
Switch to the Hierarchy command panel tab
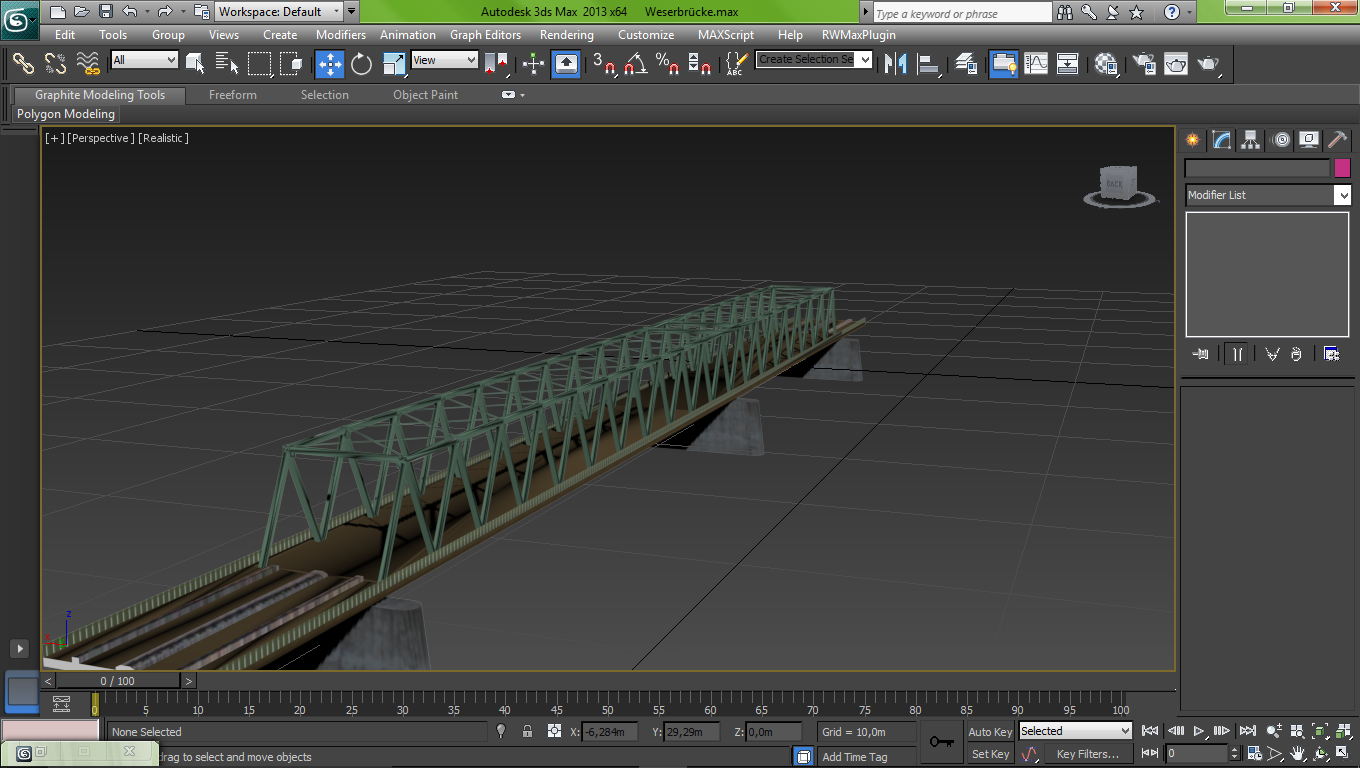coord(1251,140)
